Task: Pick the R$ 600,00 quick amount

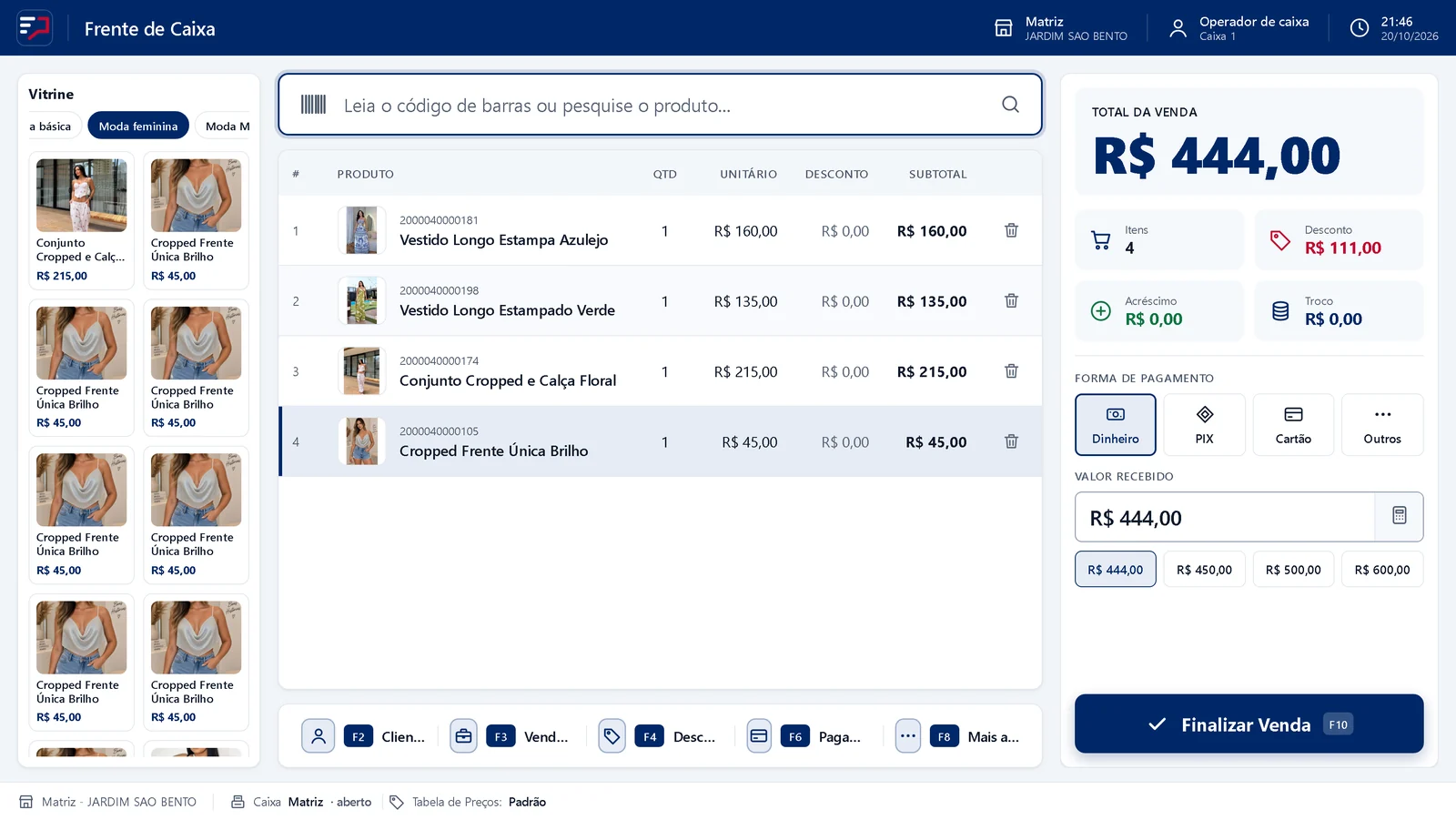Action: 1382,570
